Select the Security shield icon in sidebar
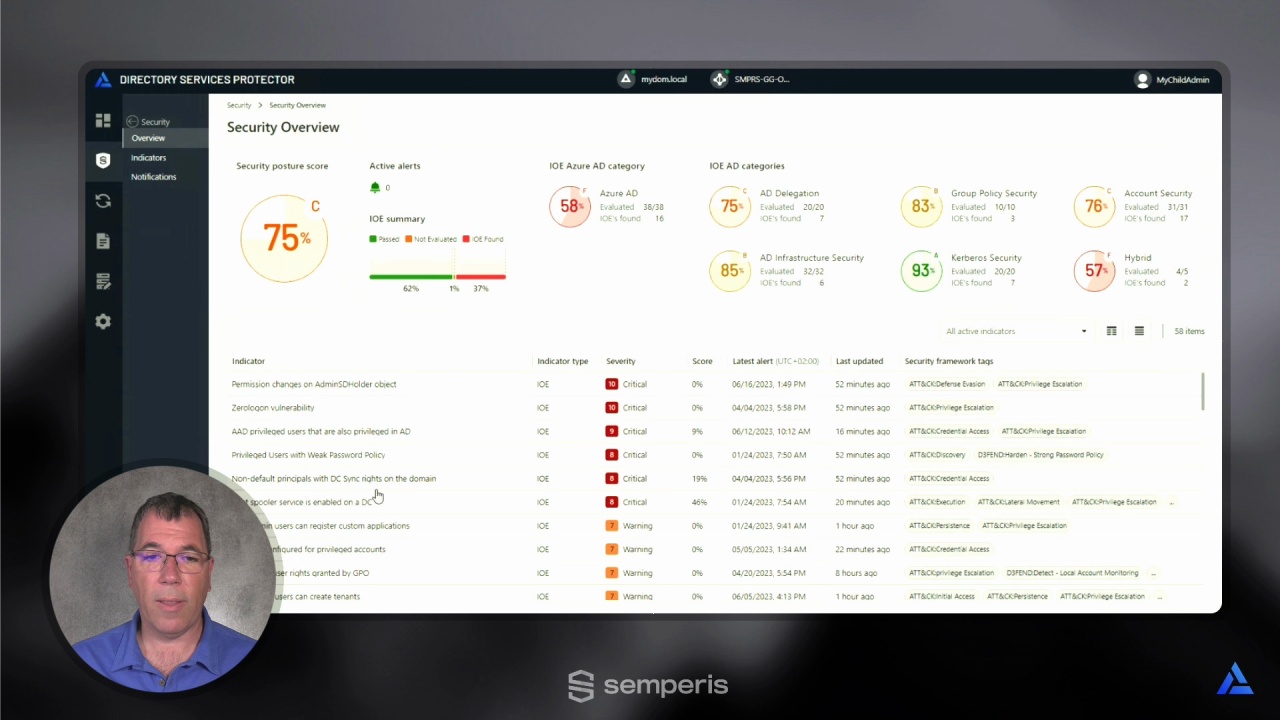 [103, 160]
